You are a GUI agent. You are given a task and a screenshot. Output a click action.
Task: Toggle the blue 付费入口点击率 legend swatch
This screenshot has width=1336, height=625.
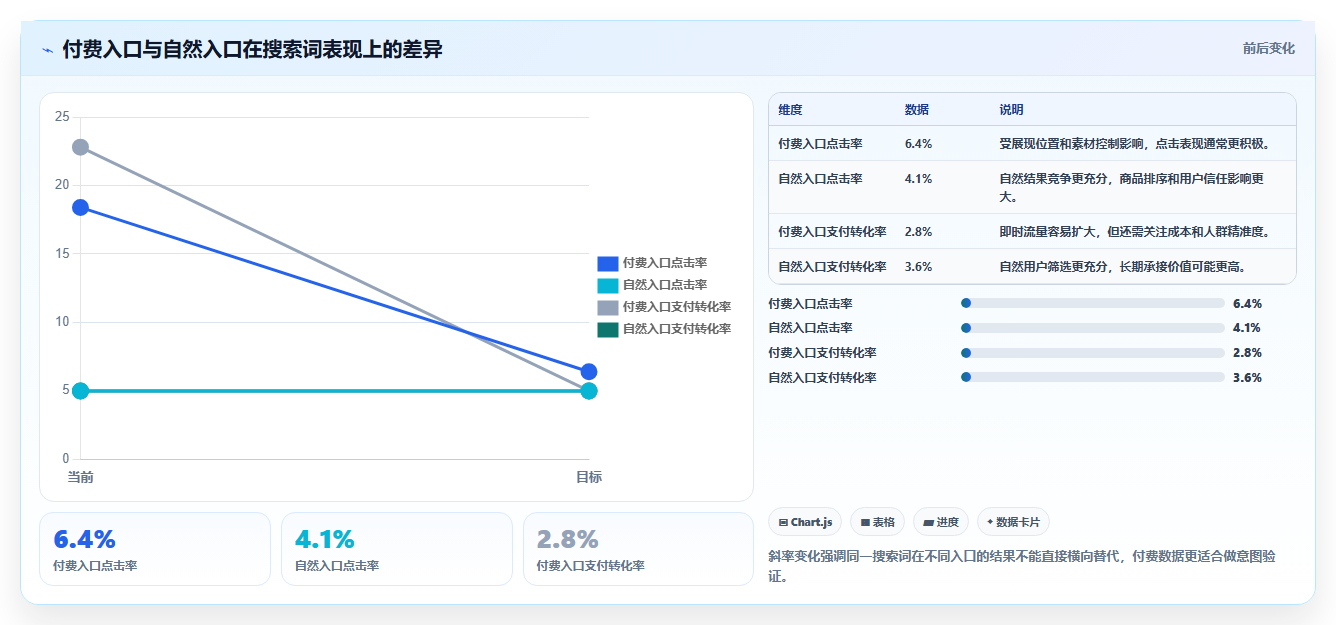point(608,263)
